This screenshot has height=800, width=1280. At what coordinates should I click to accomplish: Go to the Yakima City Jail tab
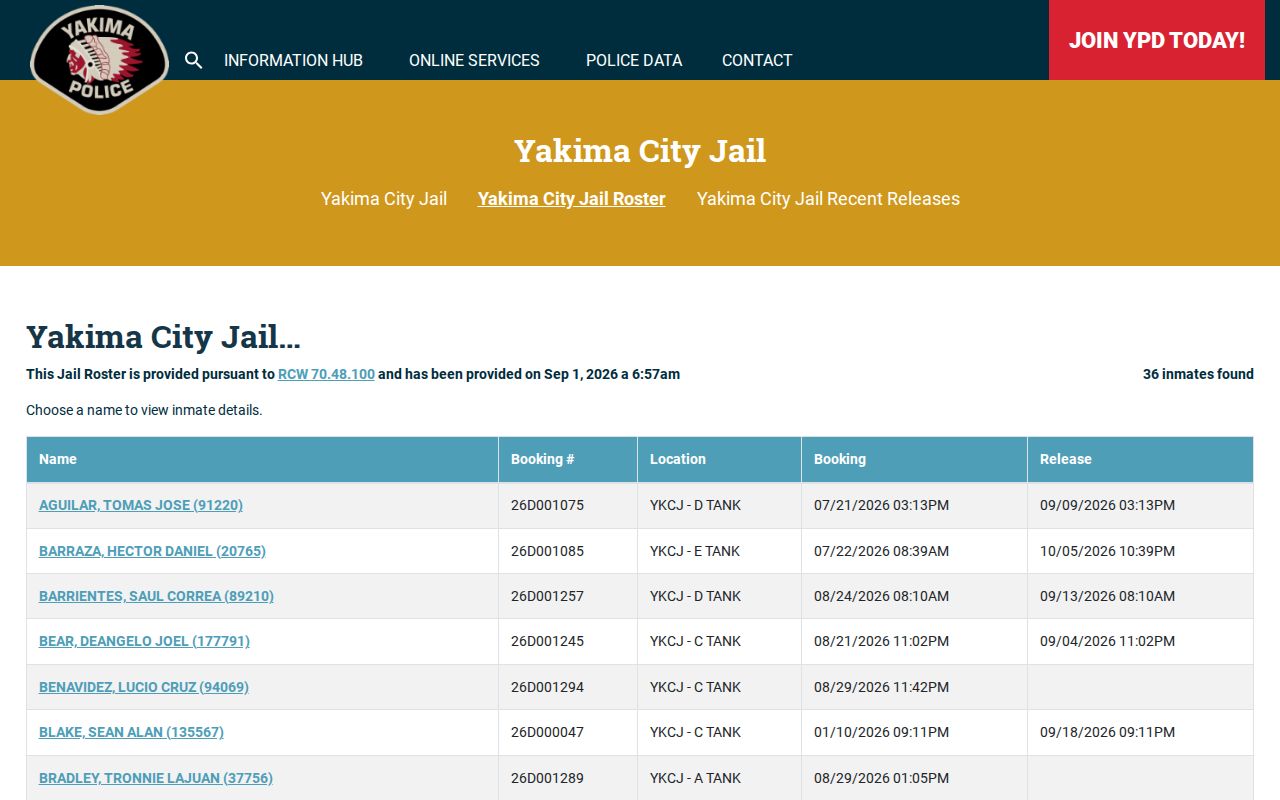click(x=384, y=199)
